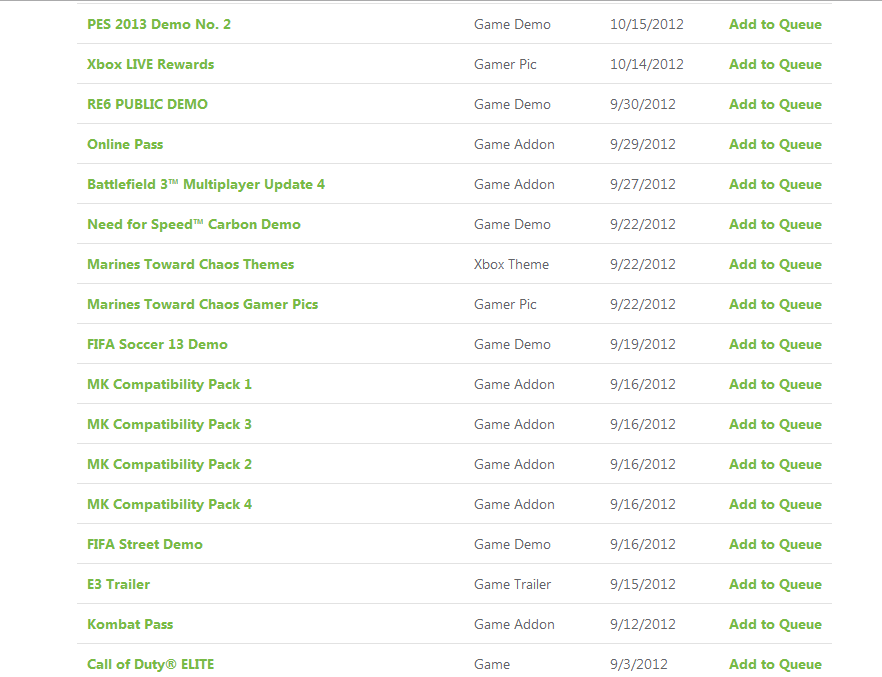Add MK Compatibility Pack 3 to queue
The width and height of the screenshot is (882, 677).
coord(775,424)
